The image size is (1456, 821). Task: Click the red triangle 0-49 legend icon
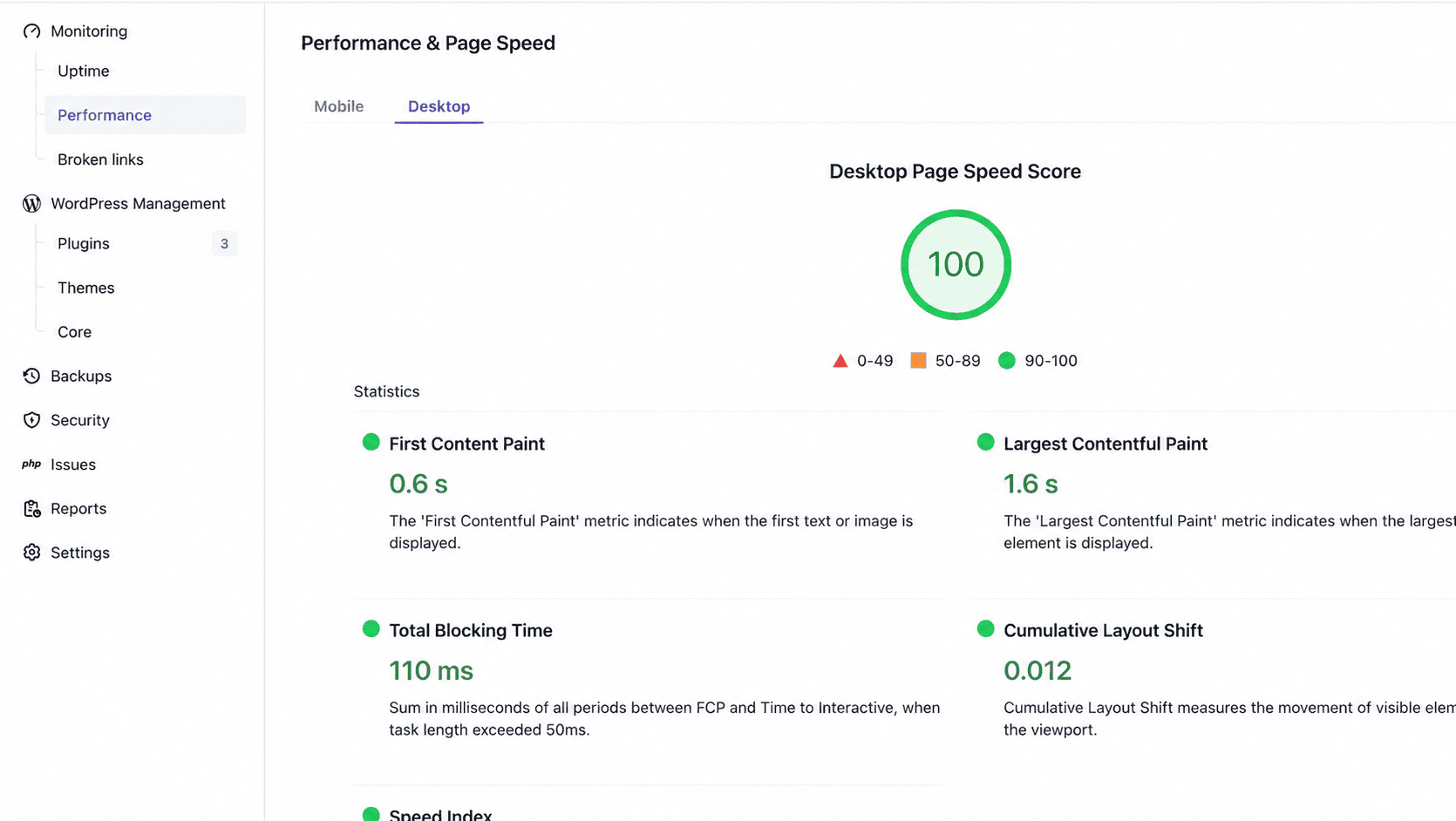click(x=840, y=361)
